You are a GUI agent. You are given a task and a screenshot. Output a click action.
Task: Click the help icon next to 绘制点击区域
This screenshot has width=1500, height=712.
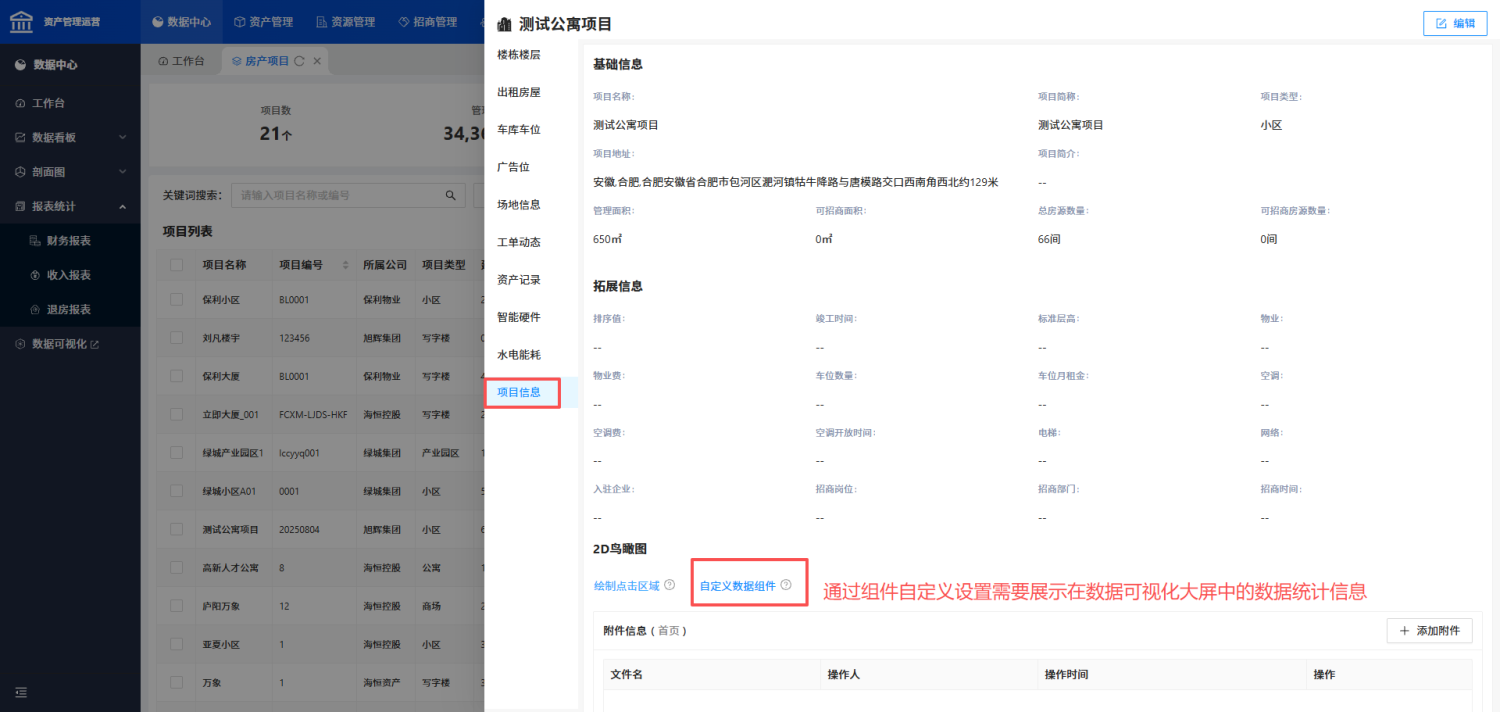click(670, 585)
